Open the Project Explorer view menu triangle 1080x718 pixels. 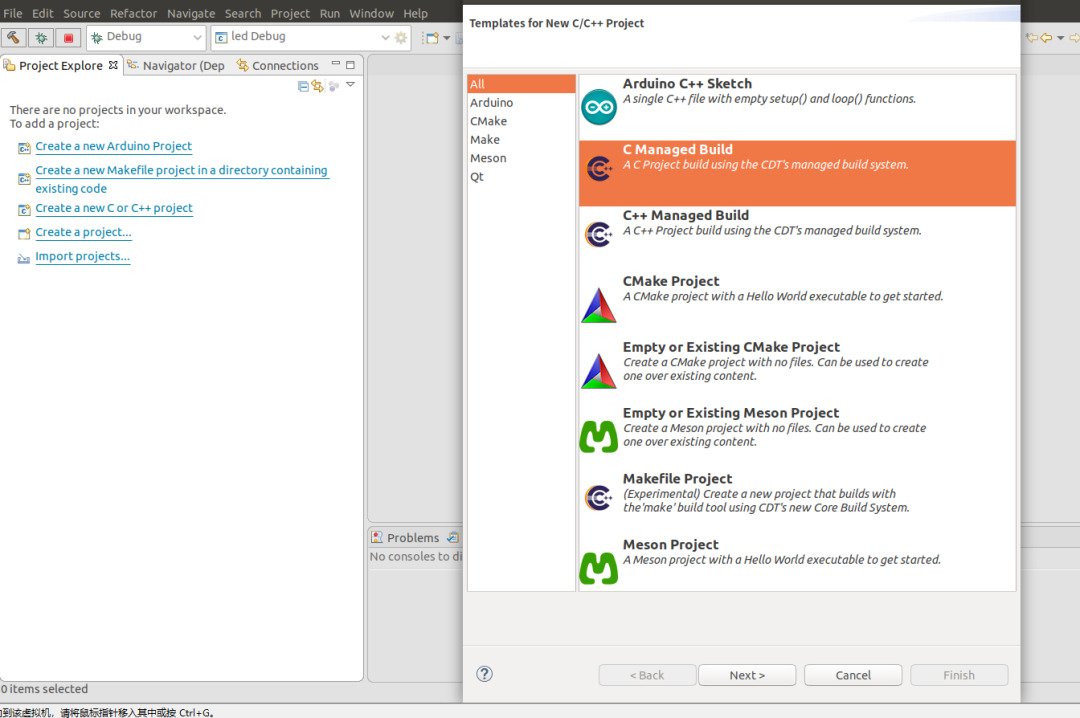[x=350, y=84]
